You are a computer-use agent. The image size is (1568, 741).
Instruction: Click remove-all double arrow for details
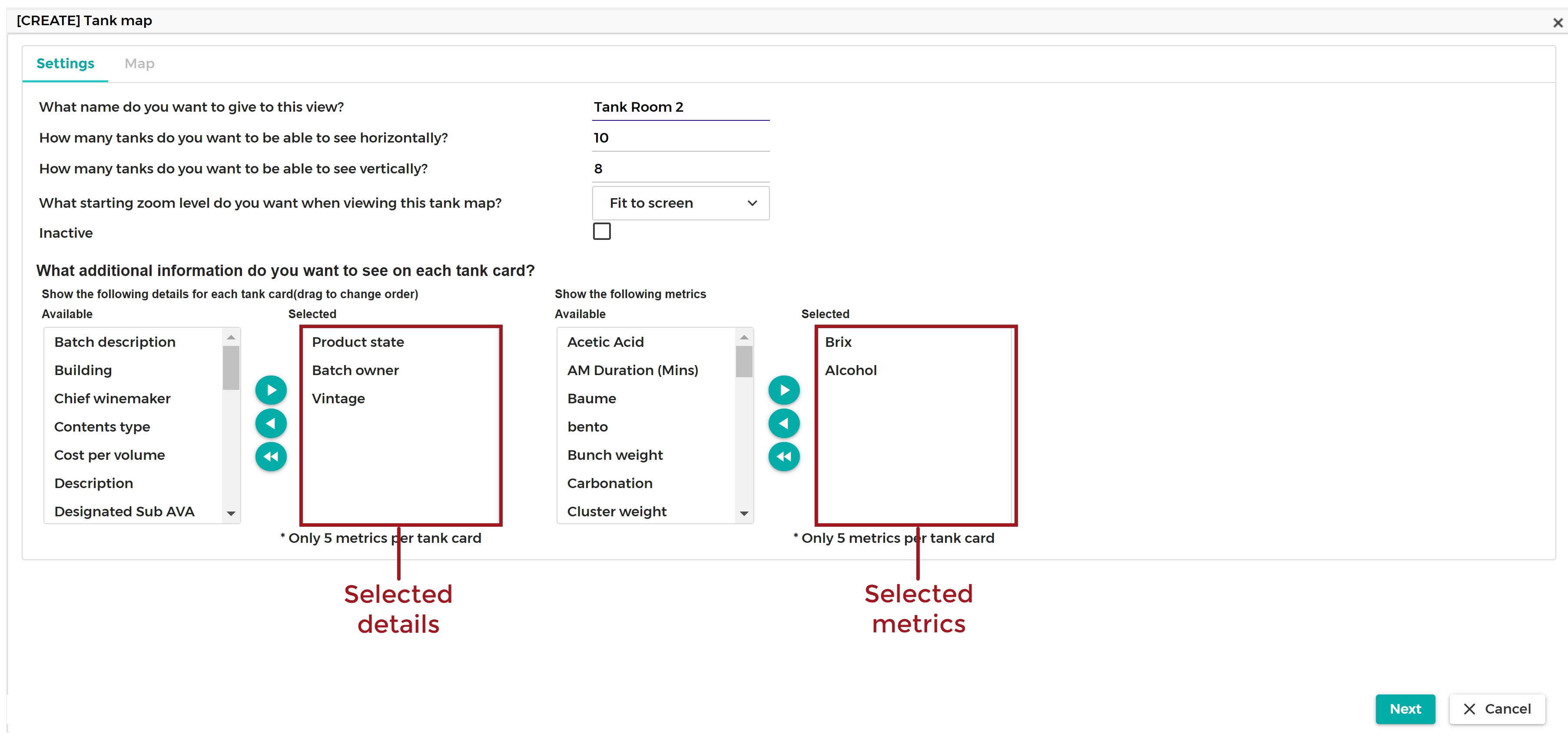(x=271, y=456)
